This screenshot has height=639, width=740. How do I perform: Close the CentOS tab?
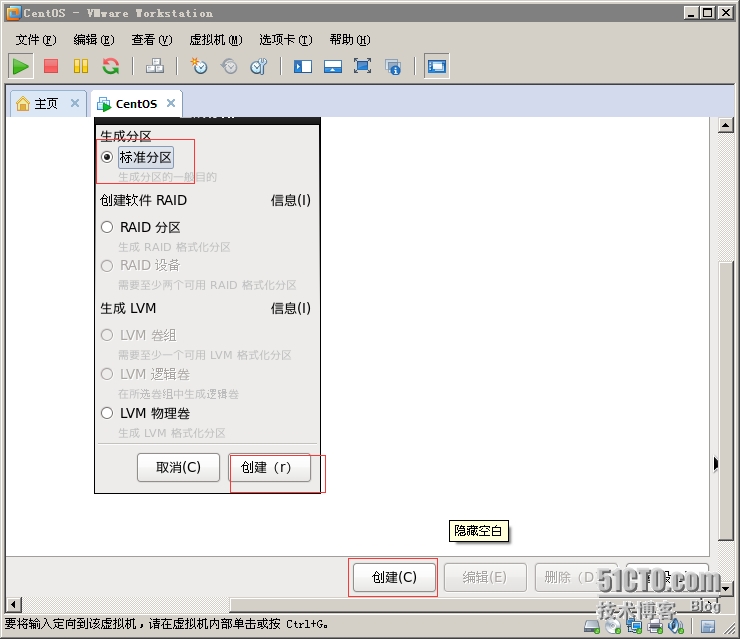click(171, 103)
